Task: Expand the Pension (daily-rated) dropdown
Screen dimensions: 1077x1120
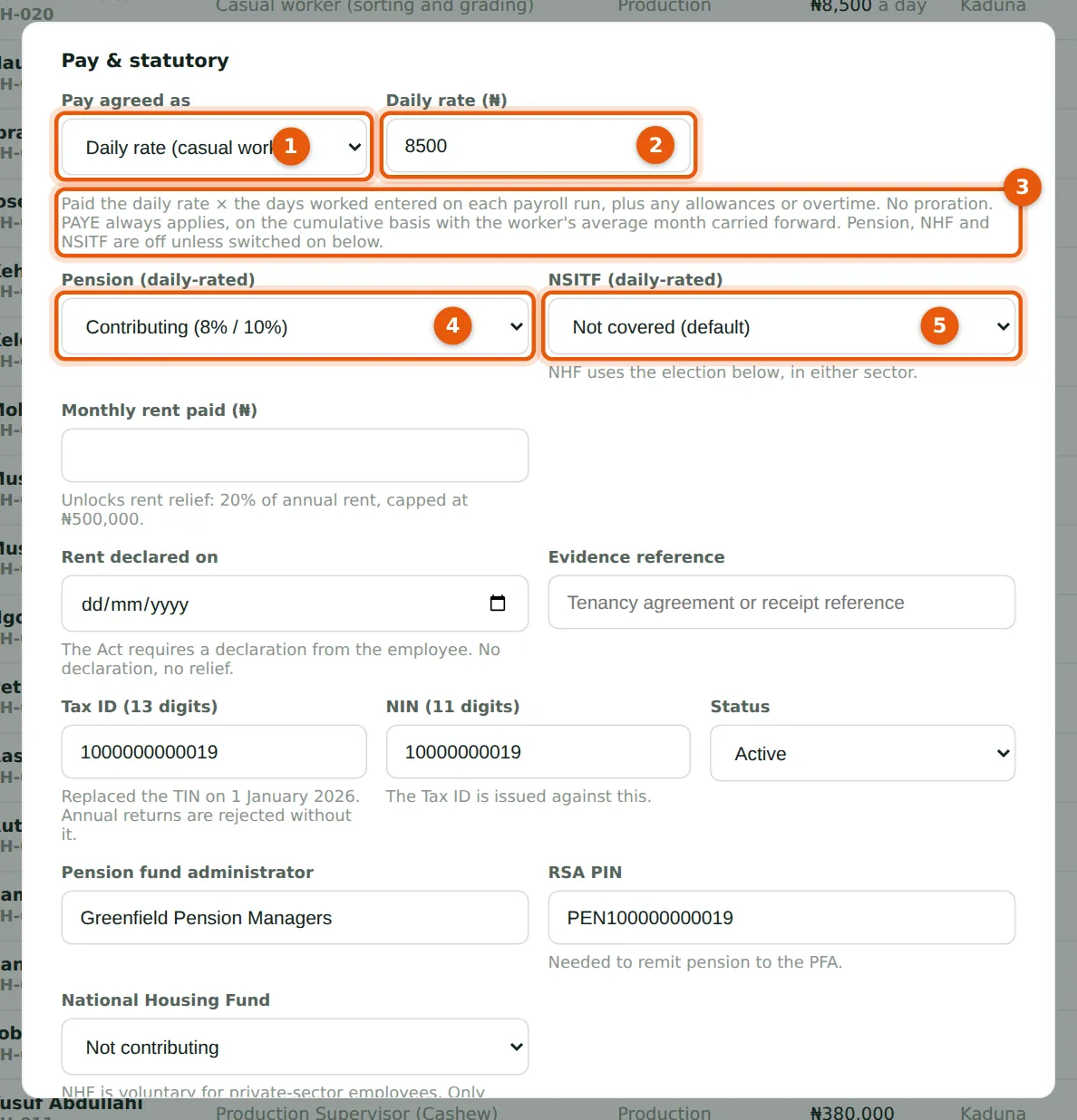Action: (295, 326)
